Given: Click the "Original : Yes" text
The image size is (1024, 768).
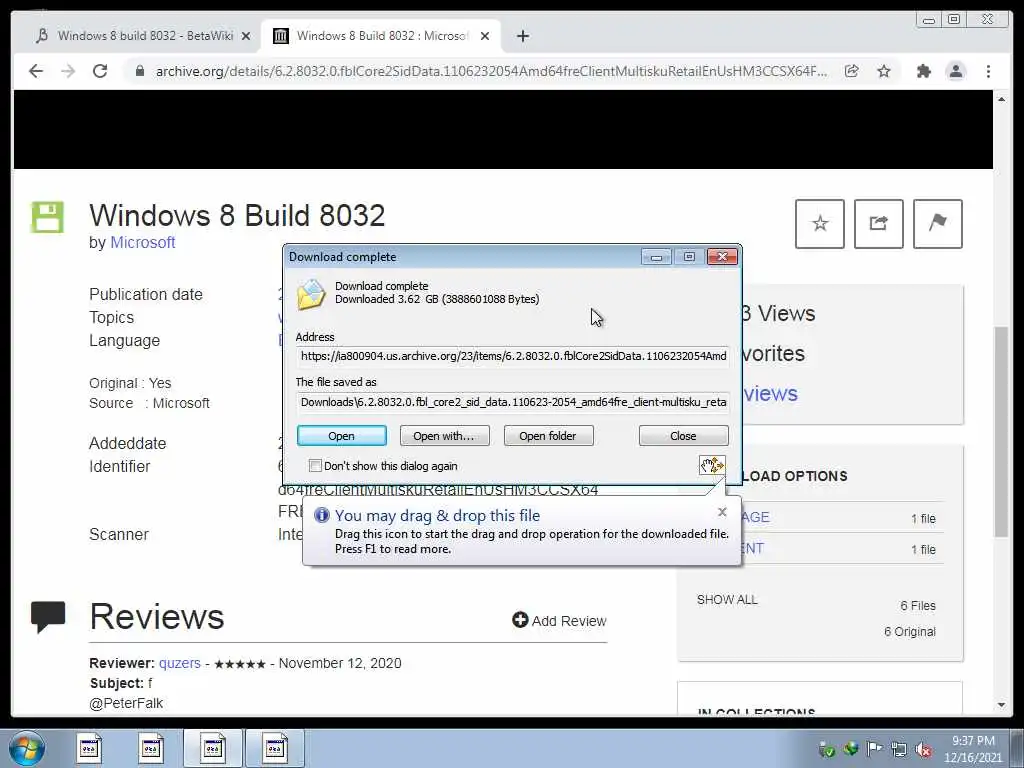Looking at the screenshot, I should tap(130, 383).
